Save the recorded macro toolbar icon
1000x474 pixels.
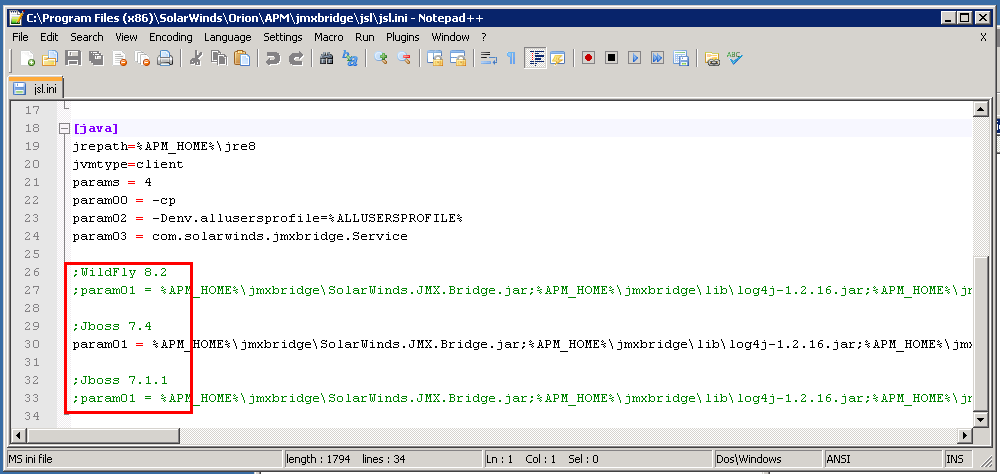pyautogui.click(x=680, y=59)
